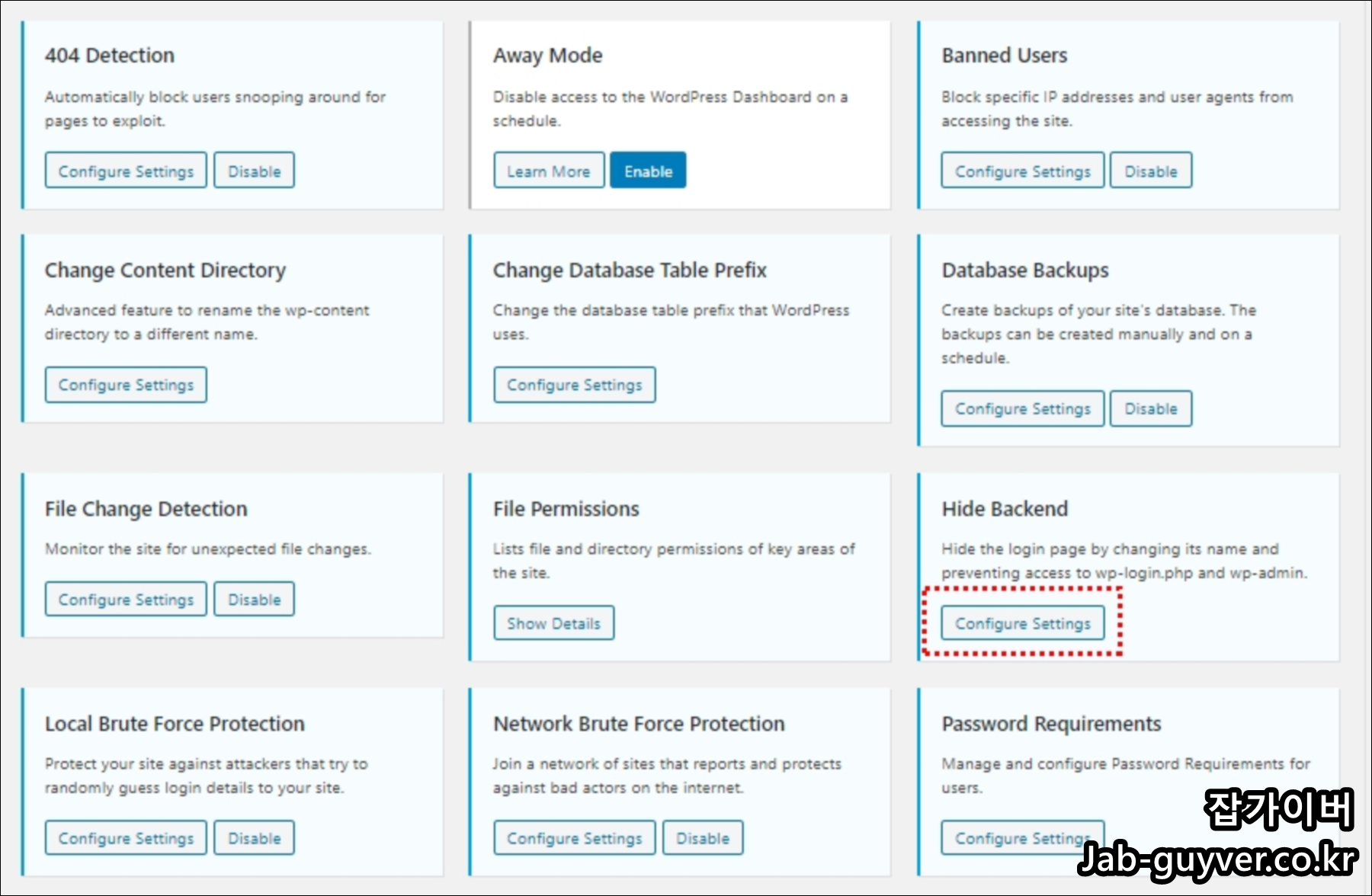Open Configure Settings for 404 Detection

pyautogui.click(x=126, y=171)
